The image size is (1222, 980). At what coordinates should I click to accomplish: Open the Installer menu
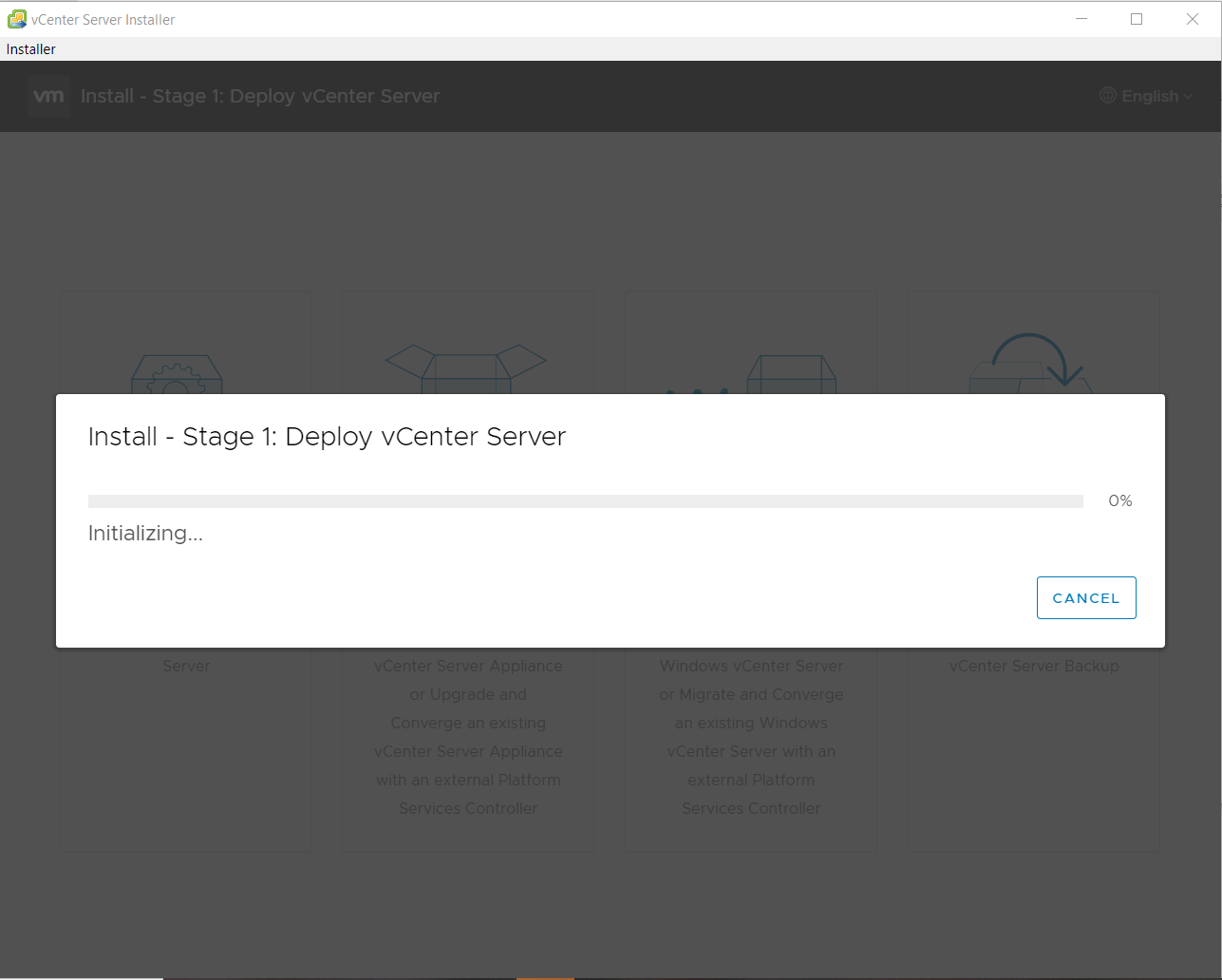pos(31,49)
